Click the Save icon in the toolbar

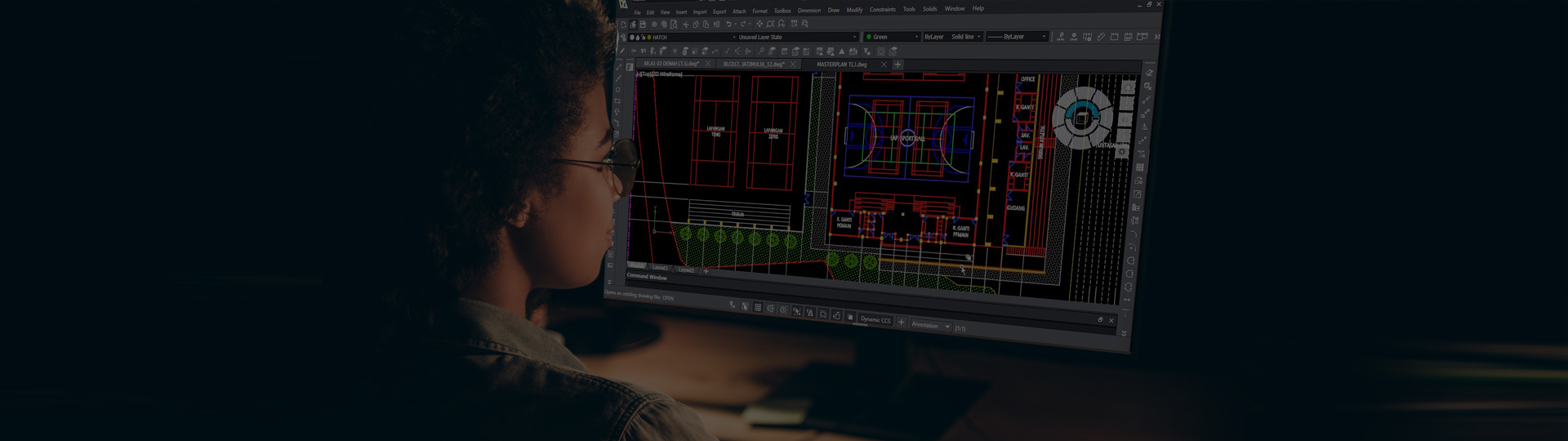643,24
